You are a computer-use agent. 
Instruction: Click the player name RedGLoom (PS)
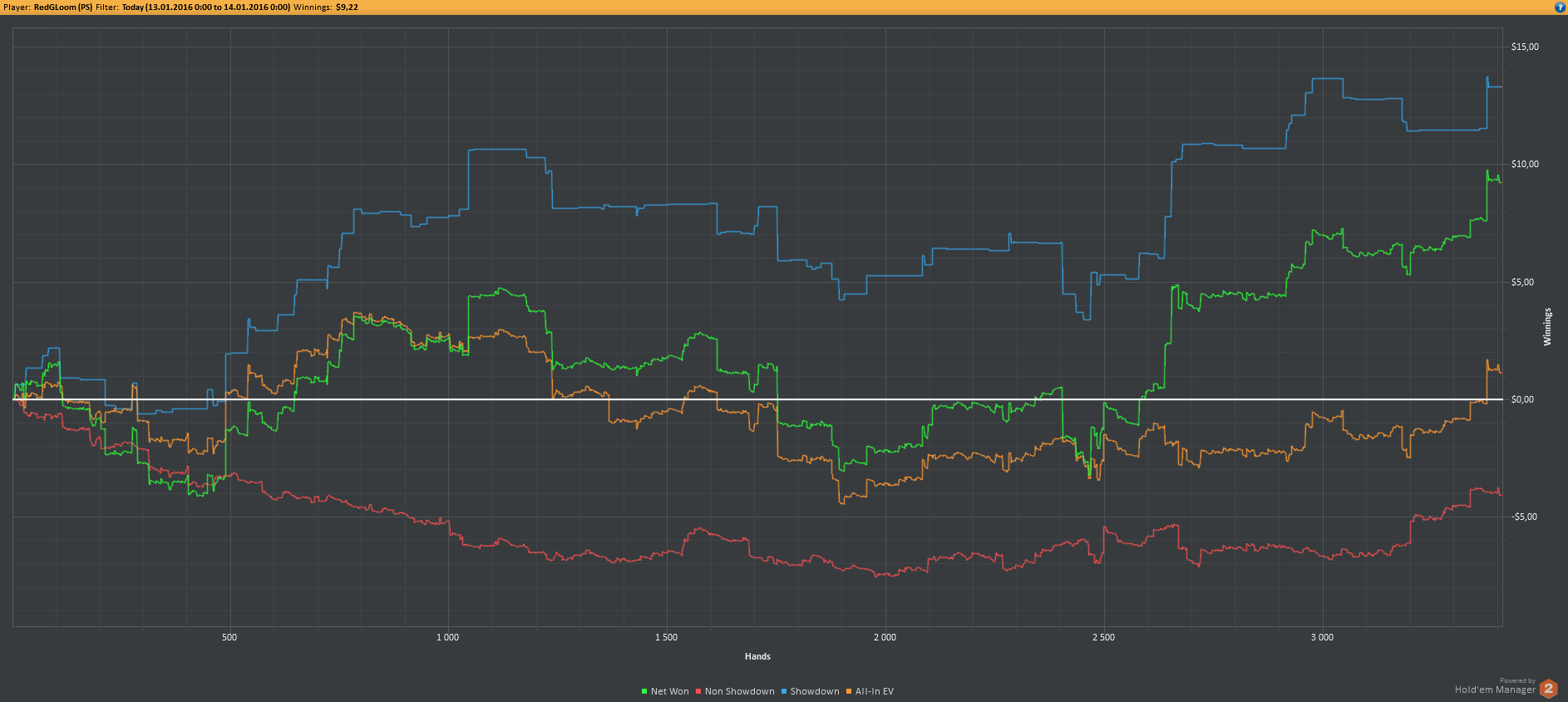pyautogui.click(x=63, y=7)
